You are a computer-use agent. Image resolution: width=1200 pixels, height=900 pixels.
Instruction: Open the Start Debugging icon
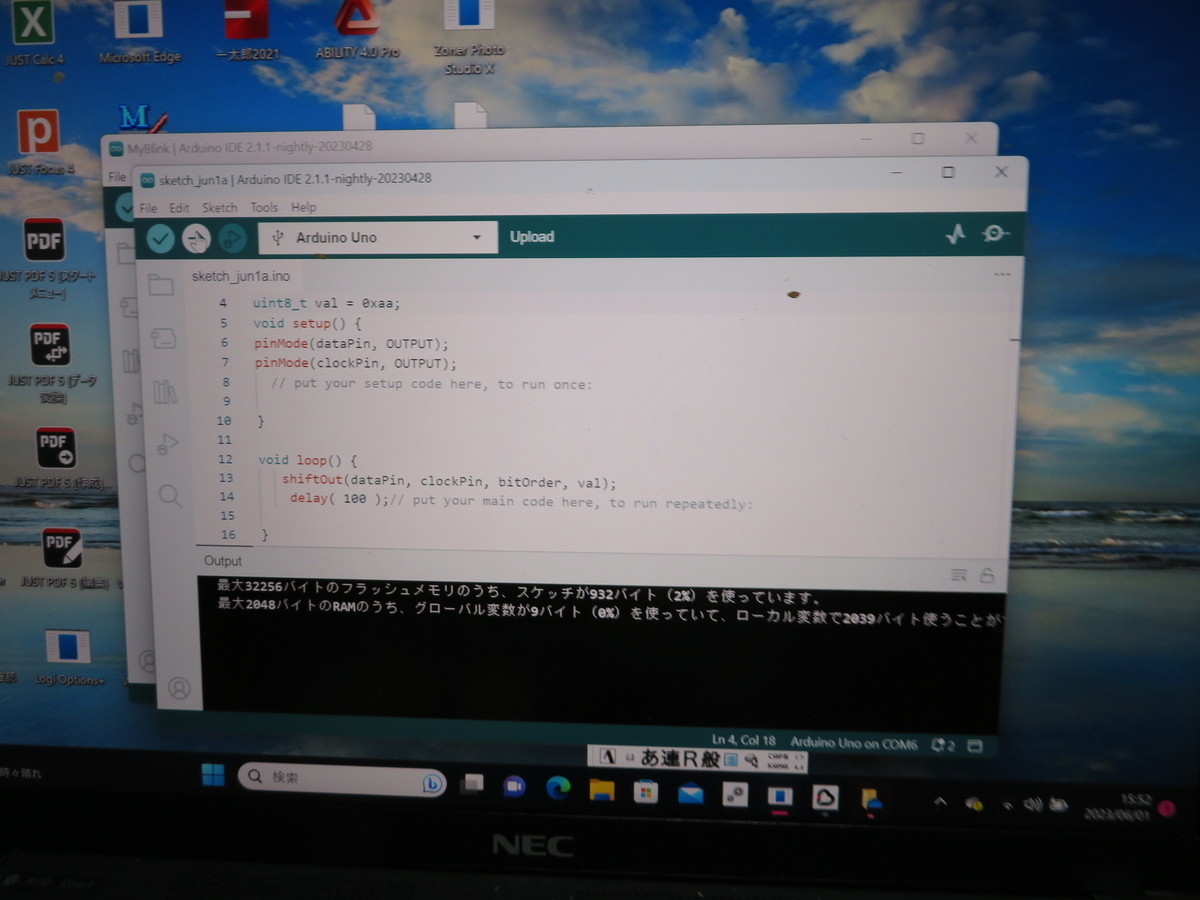point(232,238)
